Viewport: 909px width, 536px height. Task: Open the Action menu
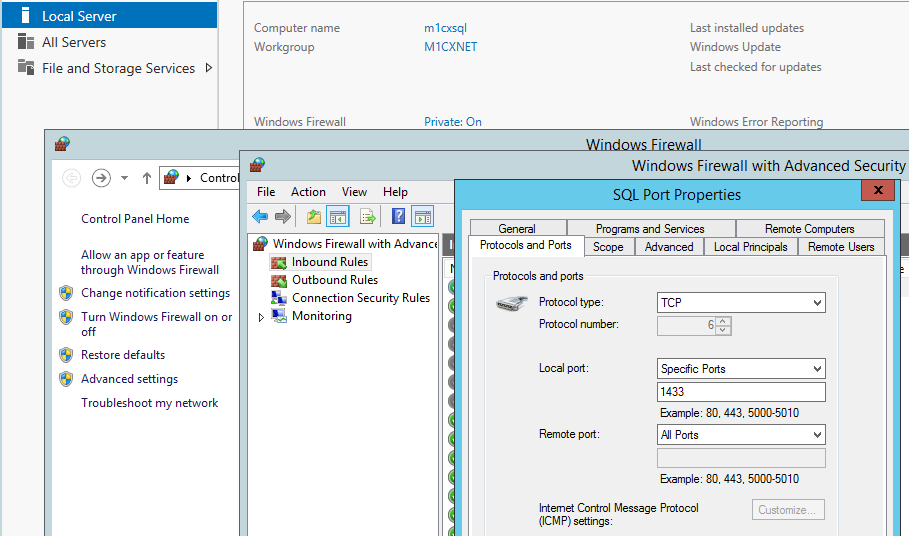point(308,192)
